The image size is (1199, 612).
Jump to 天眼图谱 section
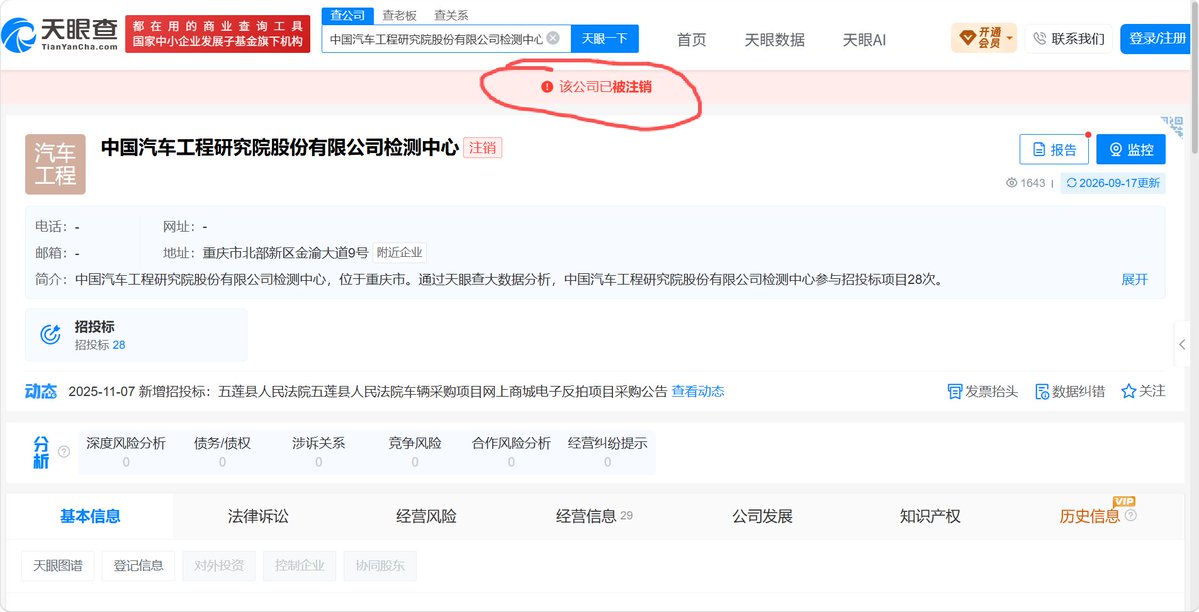click(58, 566)
